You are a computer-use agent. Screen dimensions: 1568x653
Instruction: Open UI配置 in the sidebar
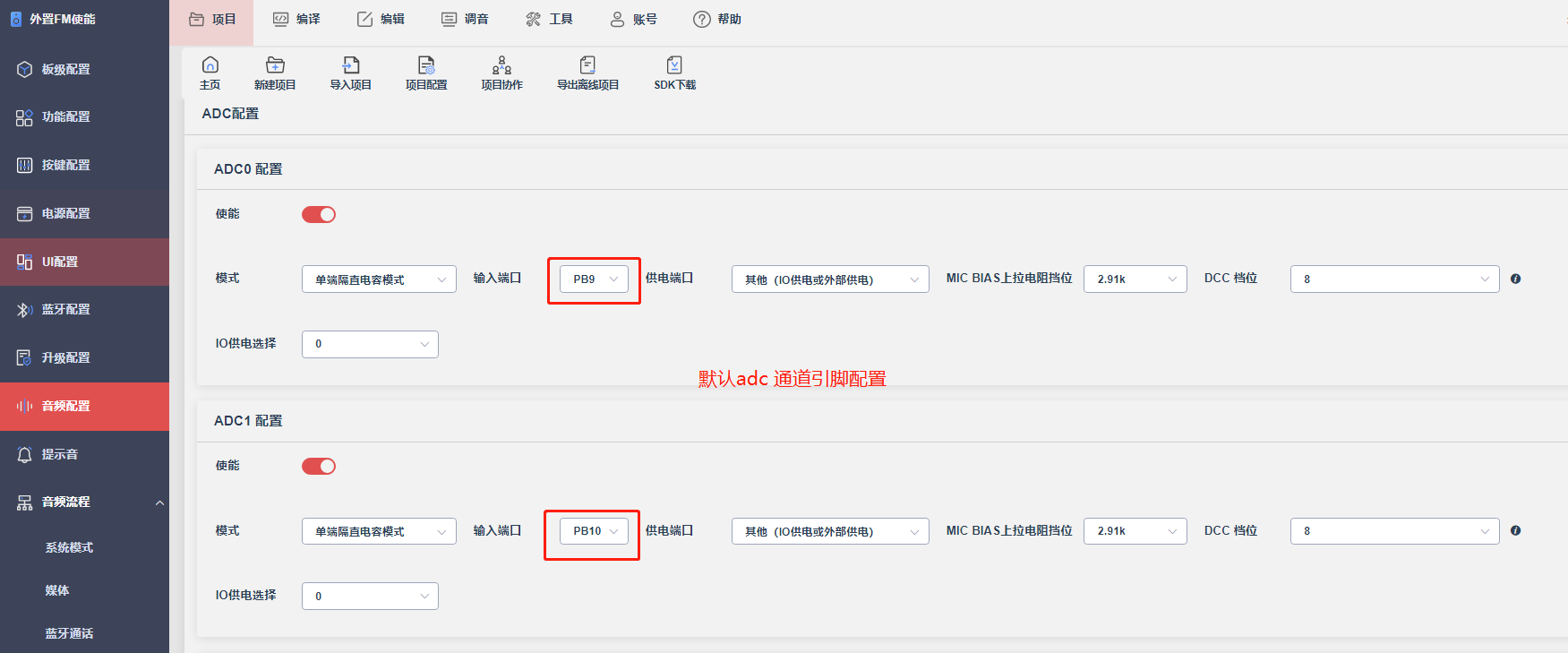coord(84,262)
